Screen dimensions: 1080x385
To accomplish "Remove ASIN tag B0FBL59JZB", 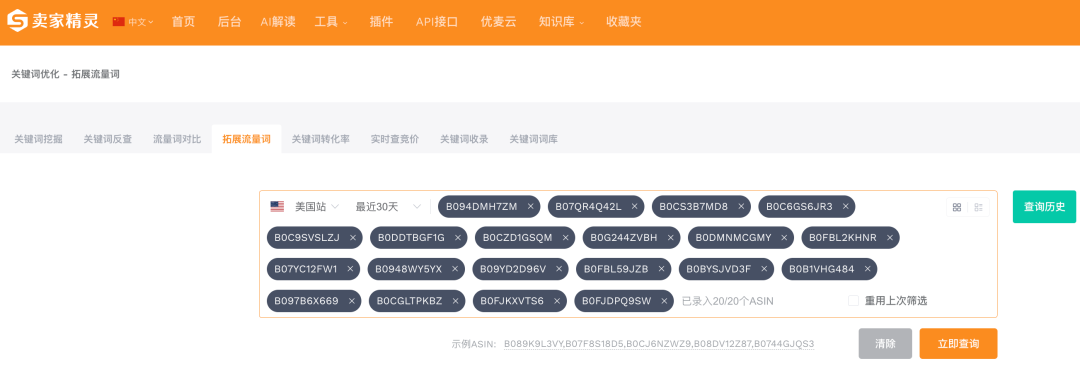I will (661, 269).
